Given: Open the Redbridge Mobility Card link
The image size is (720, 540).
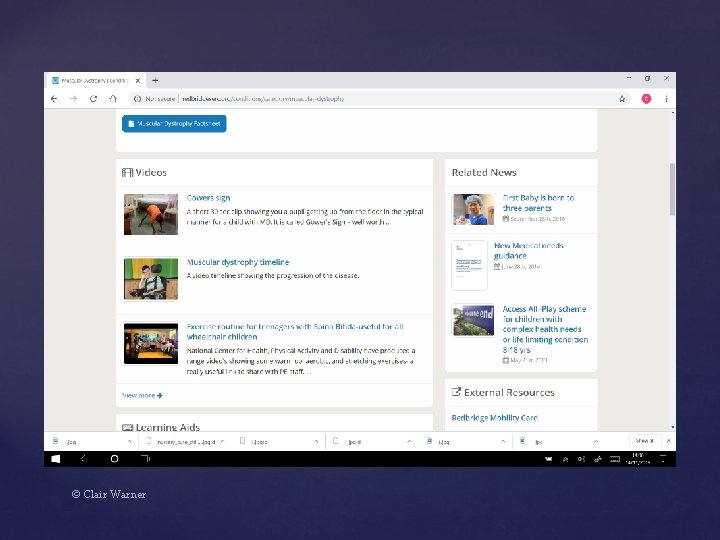Looking at the screenshot, I should (x=495, y=418).
